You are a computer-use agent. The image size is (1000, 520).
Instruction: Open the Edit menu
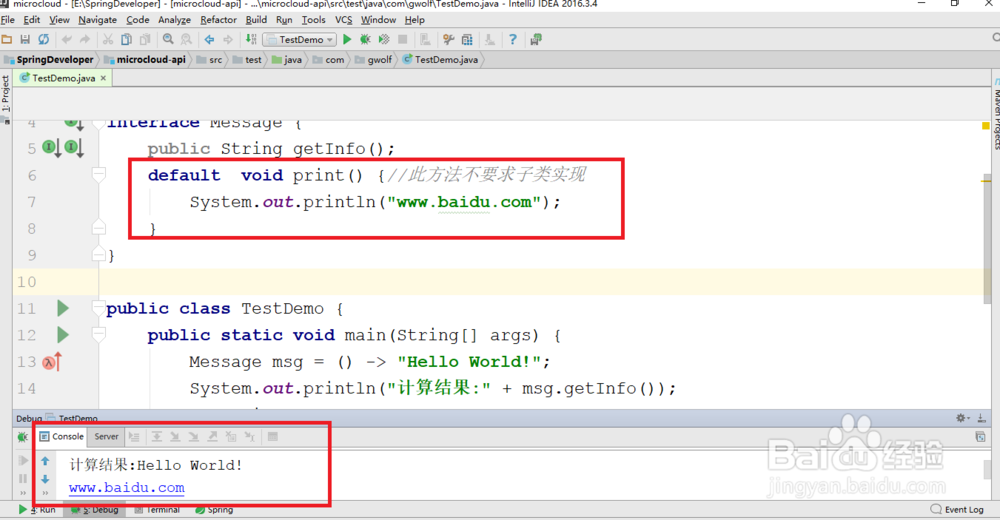(x=32, y=20)
